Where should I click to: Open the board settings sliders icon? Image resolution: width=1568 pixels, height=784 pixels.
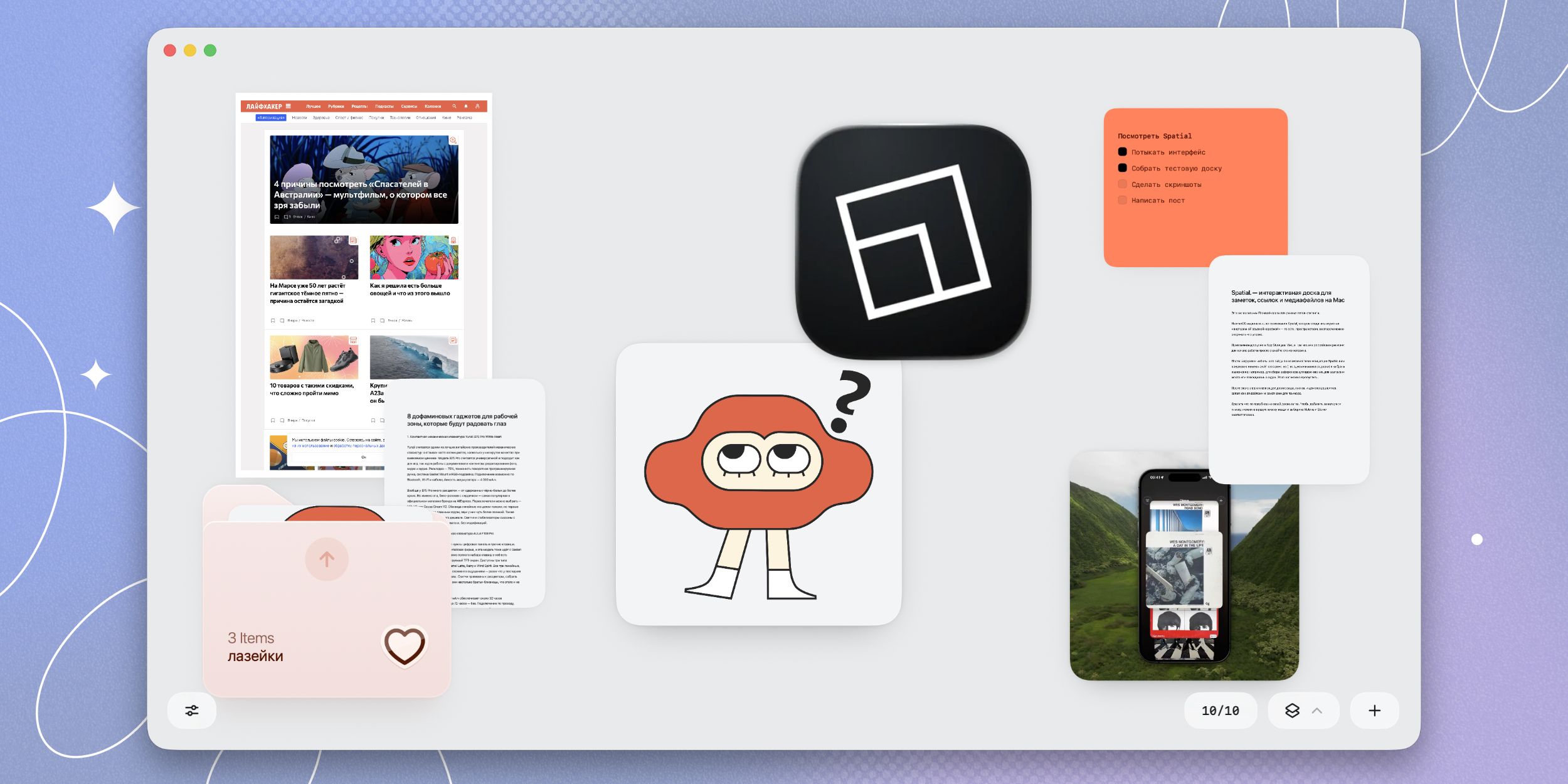pyautogui.click(x=192, y=710)
